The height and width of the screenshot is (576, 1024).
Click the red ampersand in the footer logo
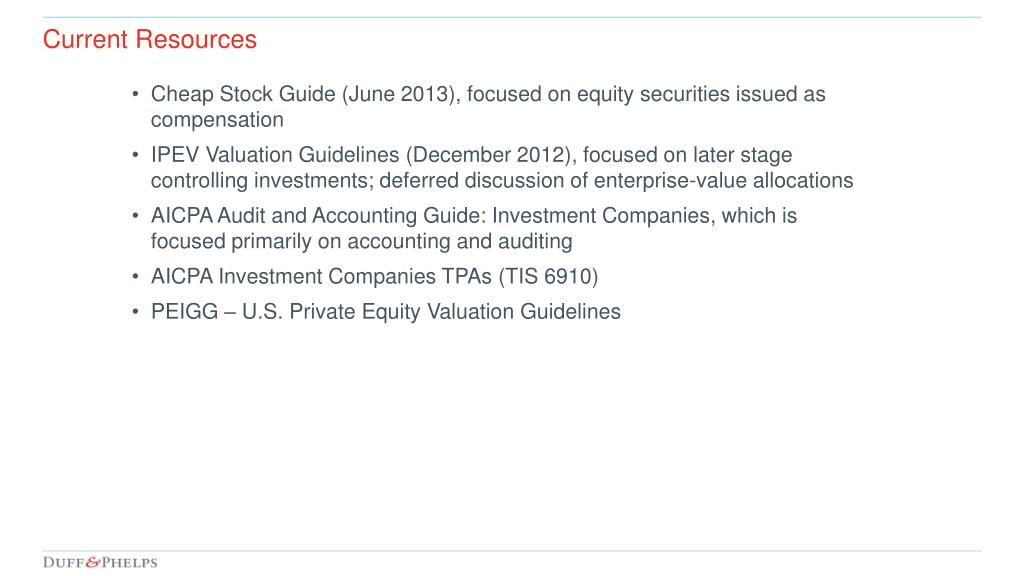94,562
